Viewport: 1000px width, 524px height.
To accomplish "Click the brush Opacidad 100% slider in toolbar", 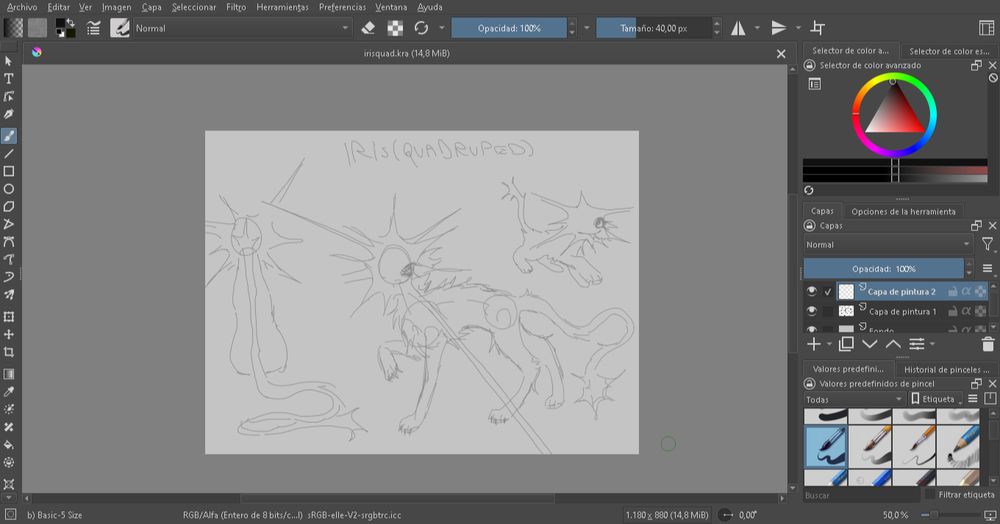I will click(509, 28).
